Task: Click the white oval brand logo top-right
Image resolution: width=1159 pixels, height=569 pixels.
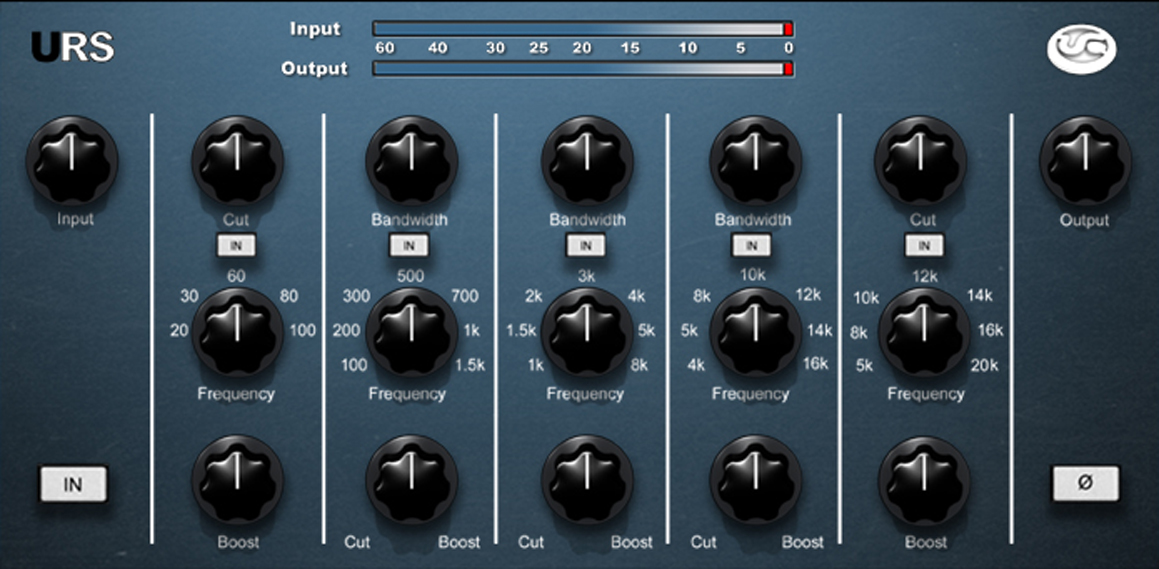Action: click(x=1083, y=48)
